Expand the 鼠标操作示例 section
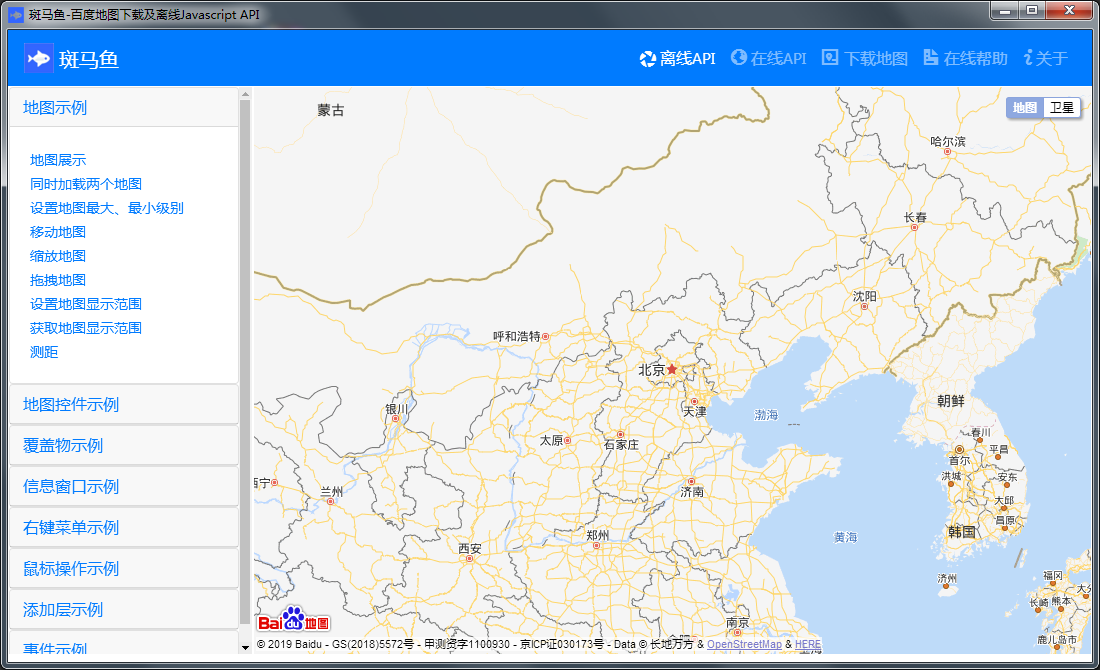 coord(124,568)
